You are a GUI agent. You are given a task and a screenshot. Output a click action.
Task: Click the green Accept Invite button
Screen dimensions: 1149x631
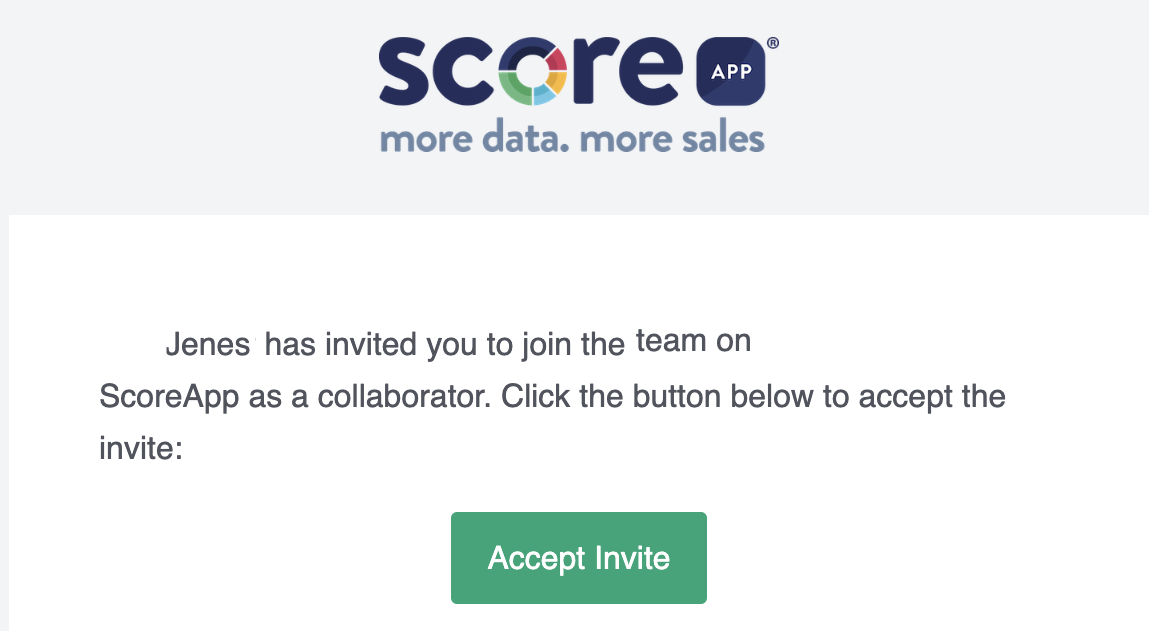click(x=578, y=558)
